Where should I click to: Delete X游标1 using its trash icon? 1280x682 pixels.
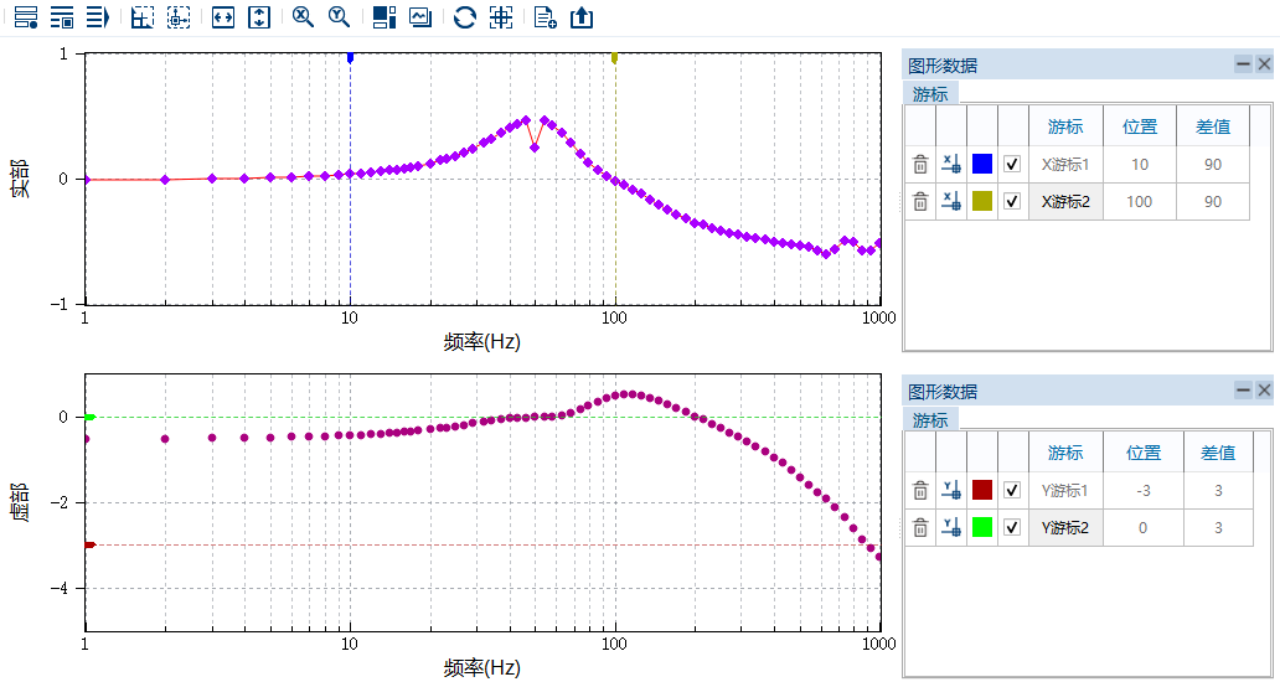(x=920, y=164)
